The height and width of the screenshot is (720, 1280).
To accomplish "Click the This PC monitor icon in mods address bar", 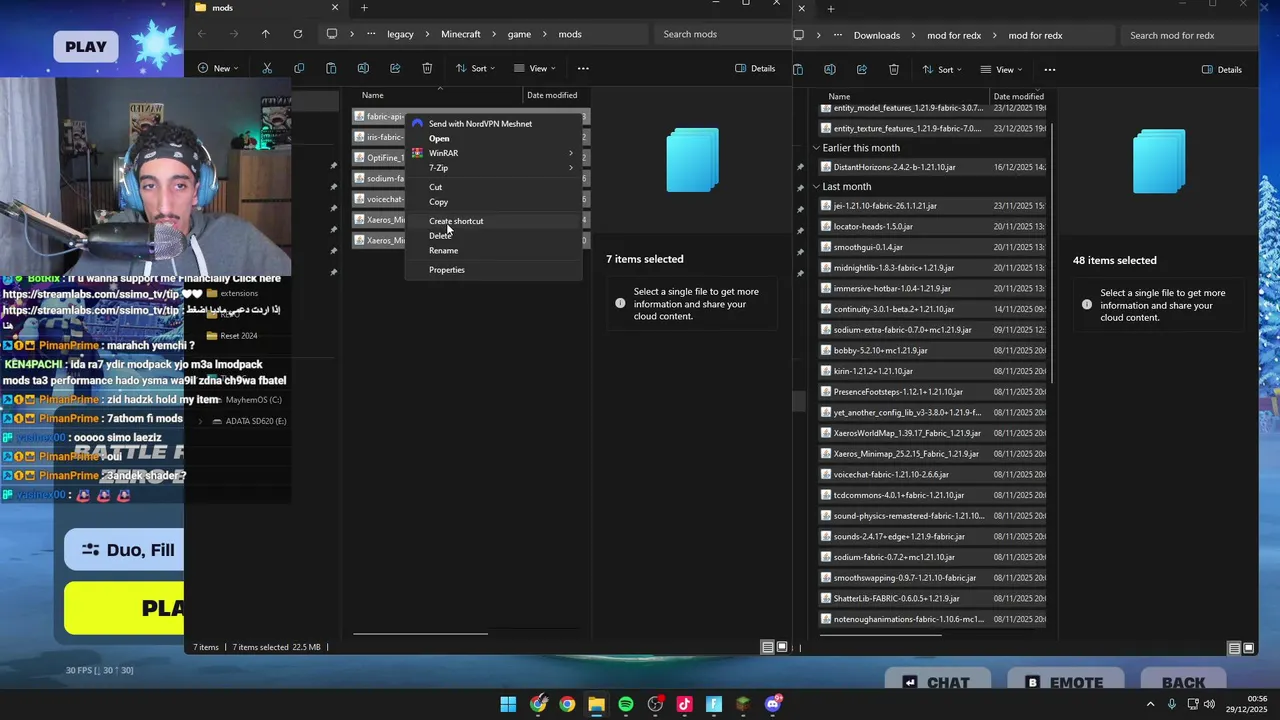I will click(332, 34).
